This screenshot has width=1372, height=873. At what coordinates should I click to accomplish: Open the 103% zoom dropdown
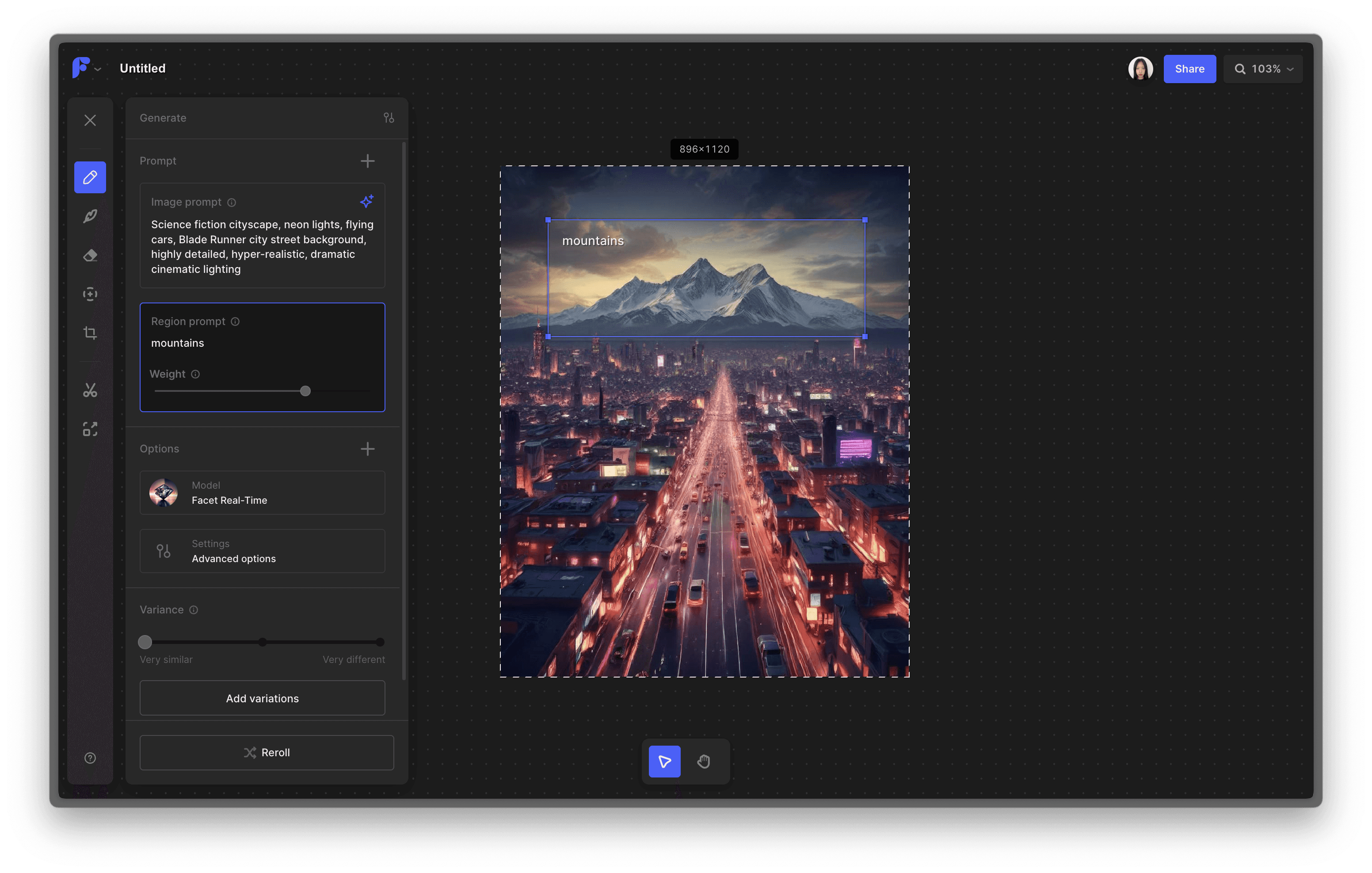point(1263,69)
